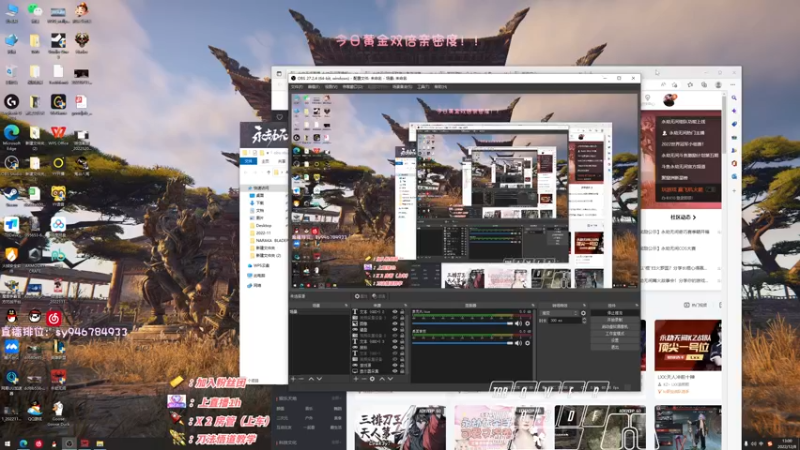Viewport: 800px width, 450px height.
Task: Open the OBS 编辑(E) menu
Action: tap(313, 87)
